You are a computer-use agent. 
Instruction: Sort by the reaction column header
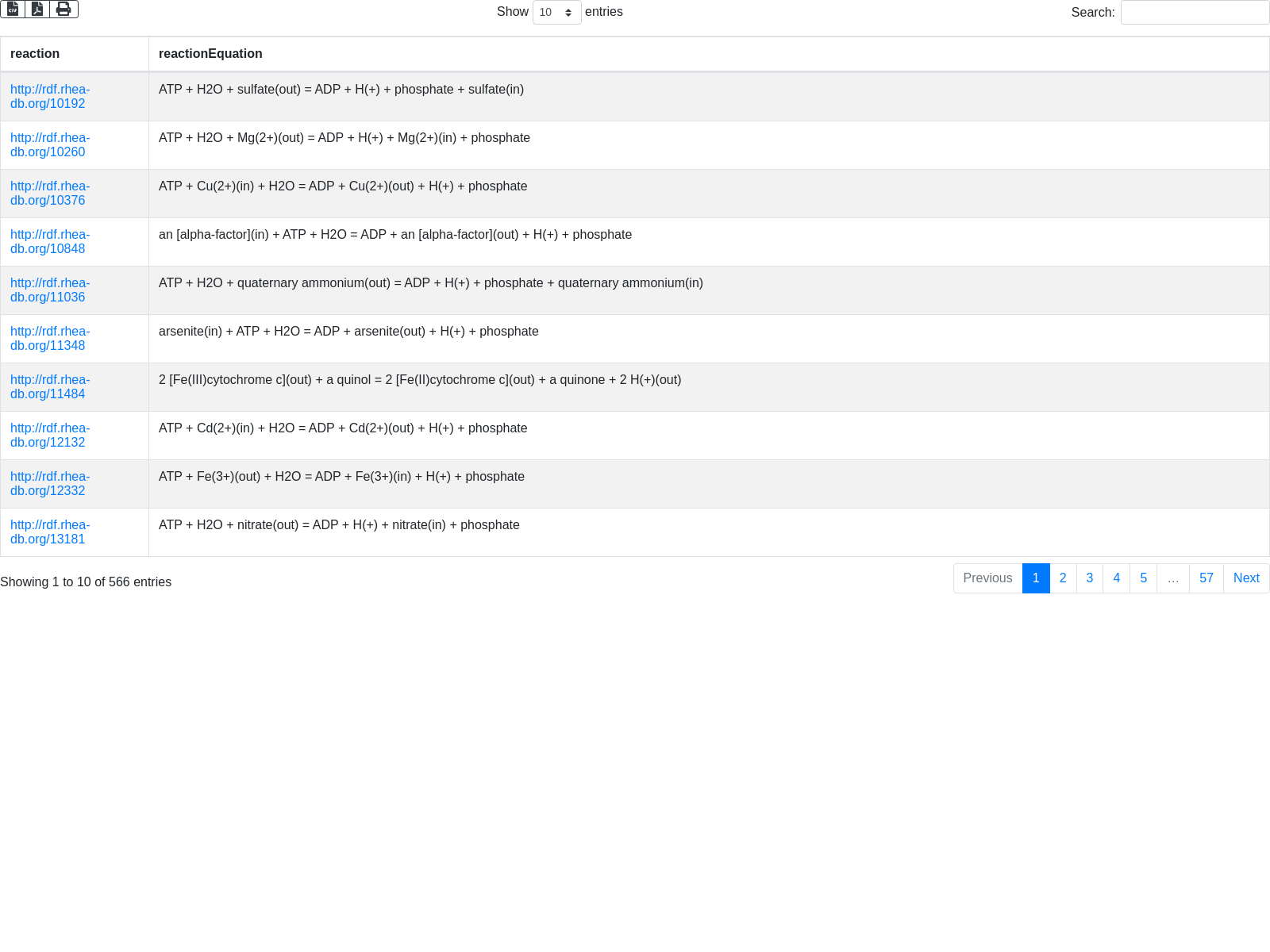tap(35, 54)
